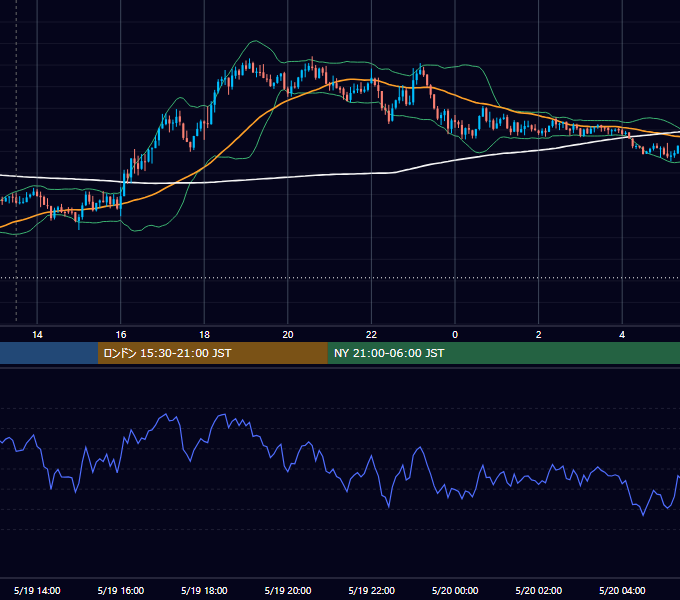Click the 4 hour label on the price chart axis
The image size is (680, 600).
tap(622, 335)
